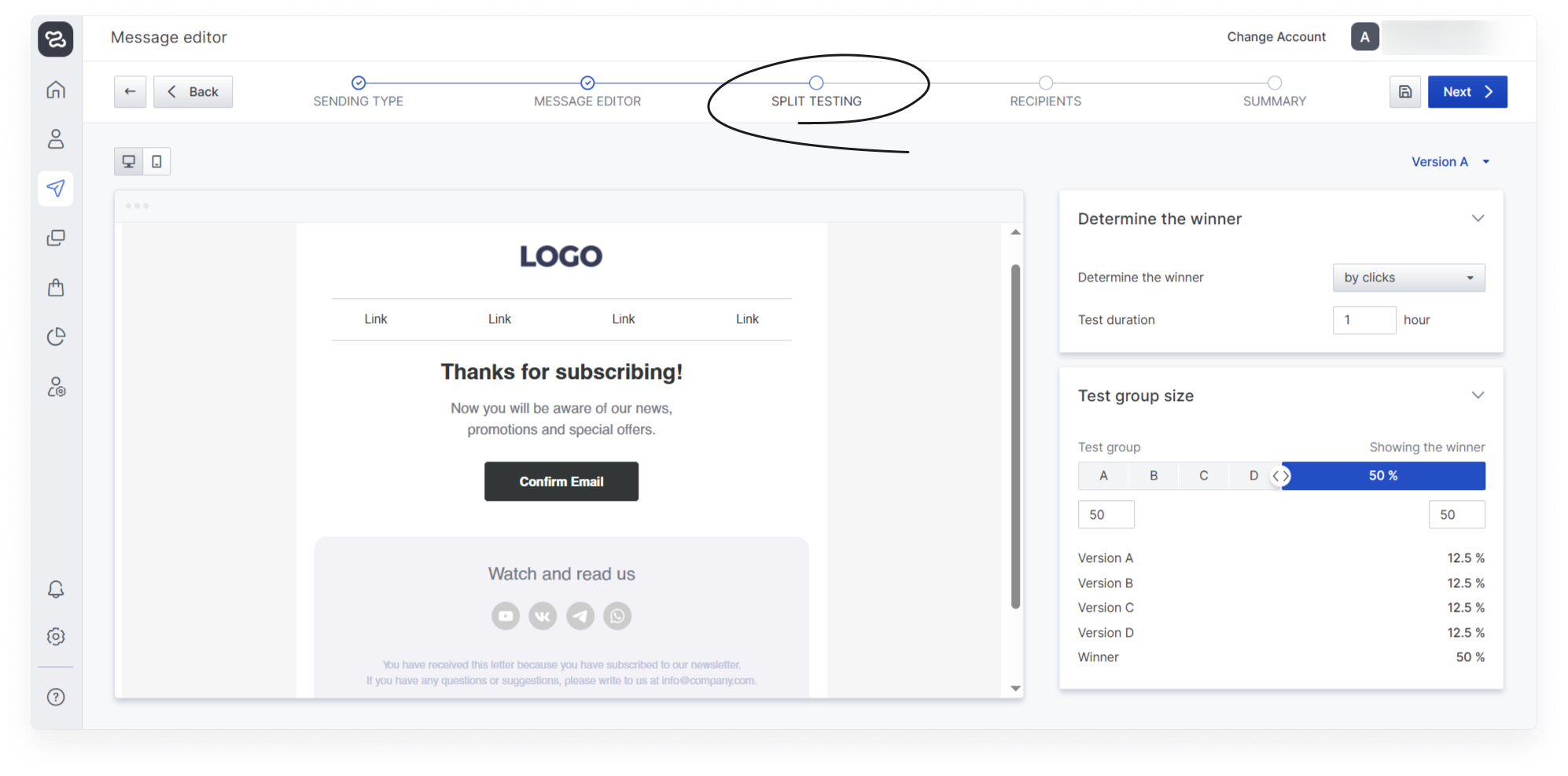
Task: Open the 'by clicks' winner dropdown
Action: [x=1408, y=278]
